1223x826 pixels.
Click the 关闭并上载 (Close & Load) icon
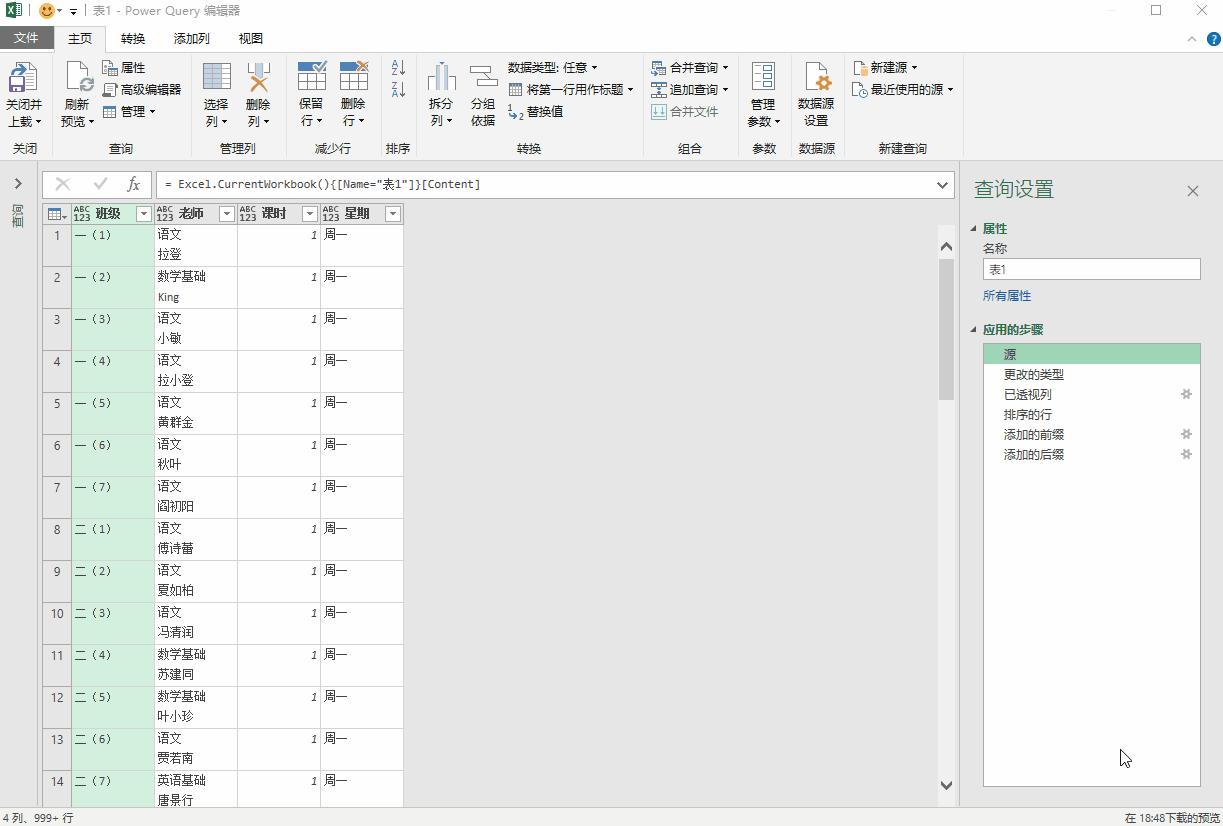(x=23, y=78)
